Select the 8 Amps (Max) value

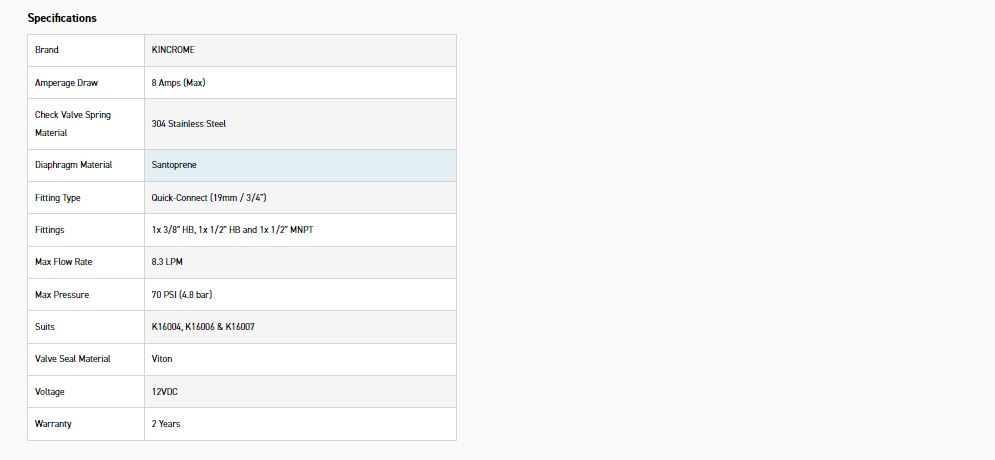tap(179, 83)
